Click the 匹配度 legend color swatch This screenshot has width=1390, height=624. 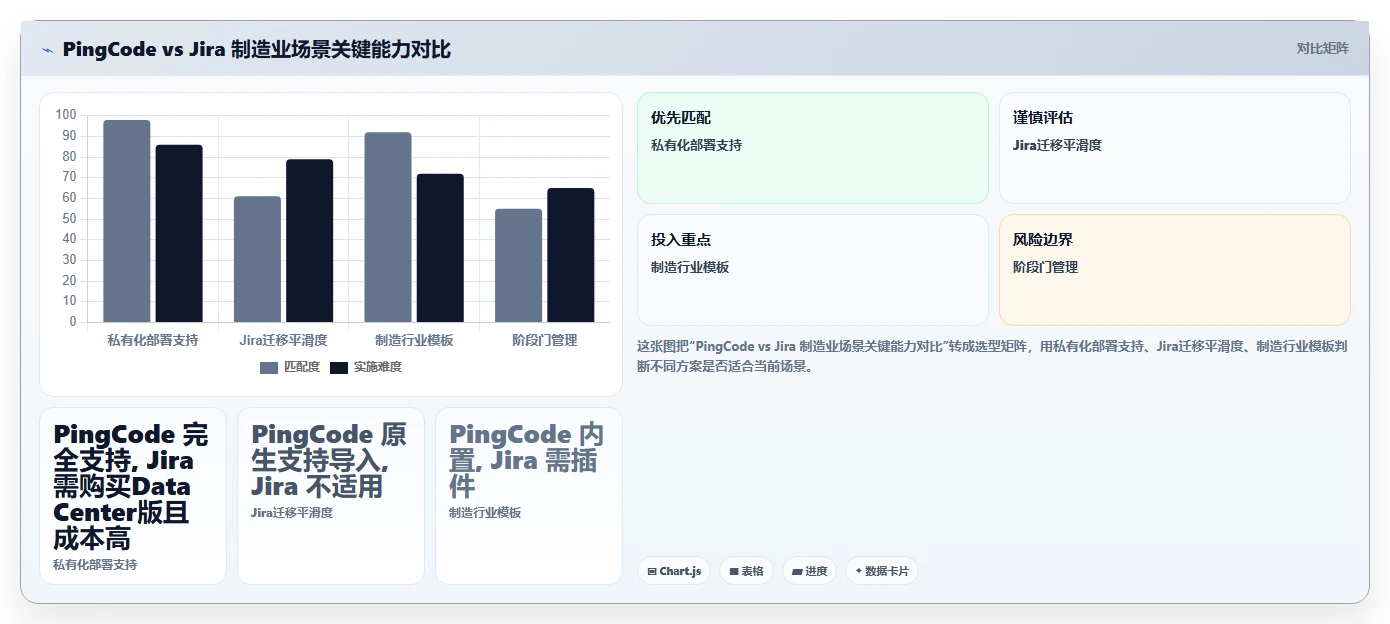[269, 367]
